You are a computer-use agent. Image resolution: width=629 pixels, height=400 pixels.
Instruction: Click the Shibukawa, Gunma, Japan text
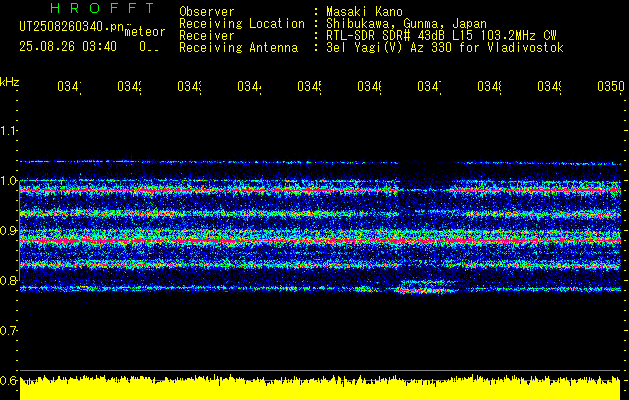pos(406,24)
